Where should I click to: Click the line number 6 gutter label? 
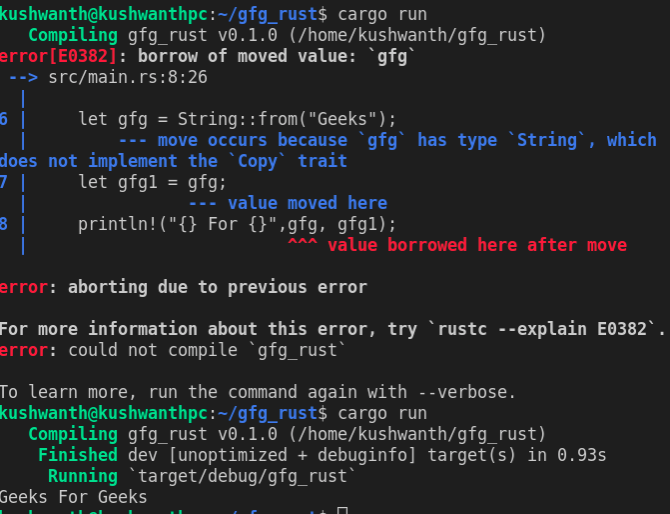click(x=5, y=119)
